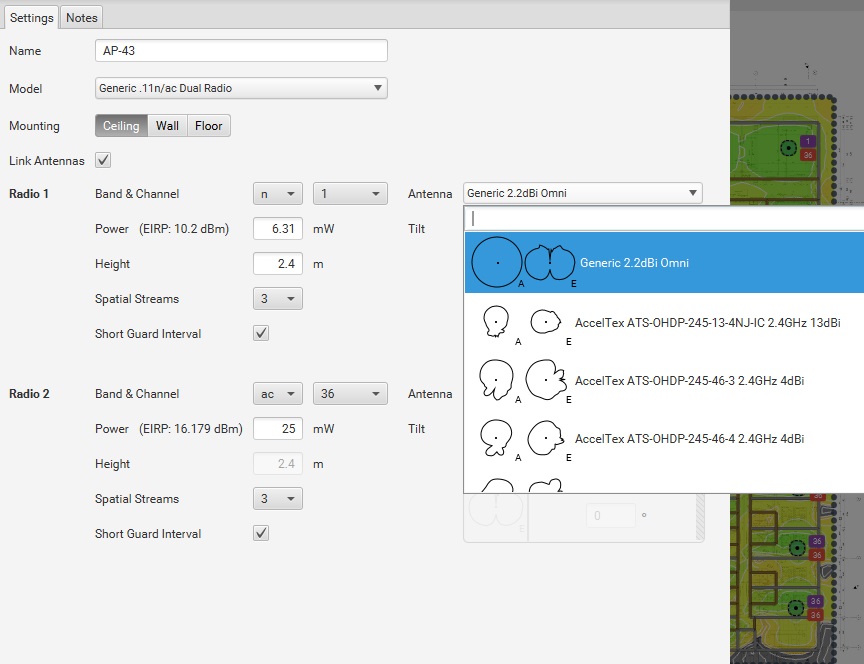The width and height of the screenshot is (864, 664).
Task: Edit Radio 1 height field
Action: click(x=278, y=264)
